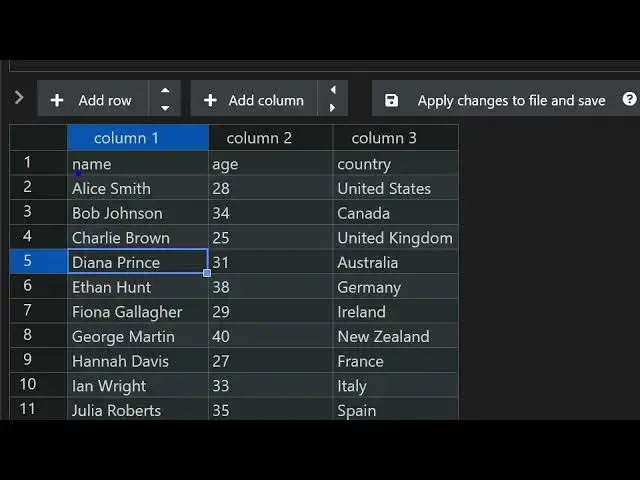640x480 pixels.
Task: Select the column 3 header
Action: pyautogui.click(x=396, y=138)
